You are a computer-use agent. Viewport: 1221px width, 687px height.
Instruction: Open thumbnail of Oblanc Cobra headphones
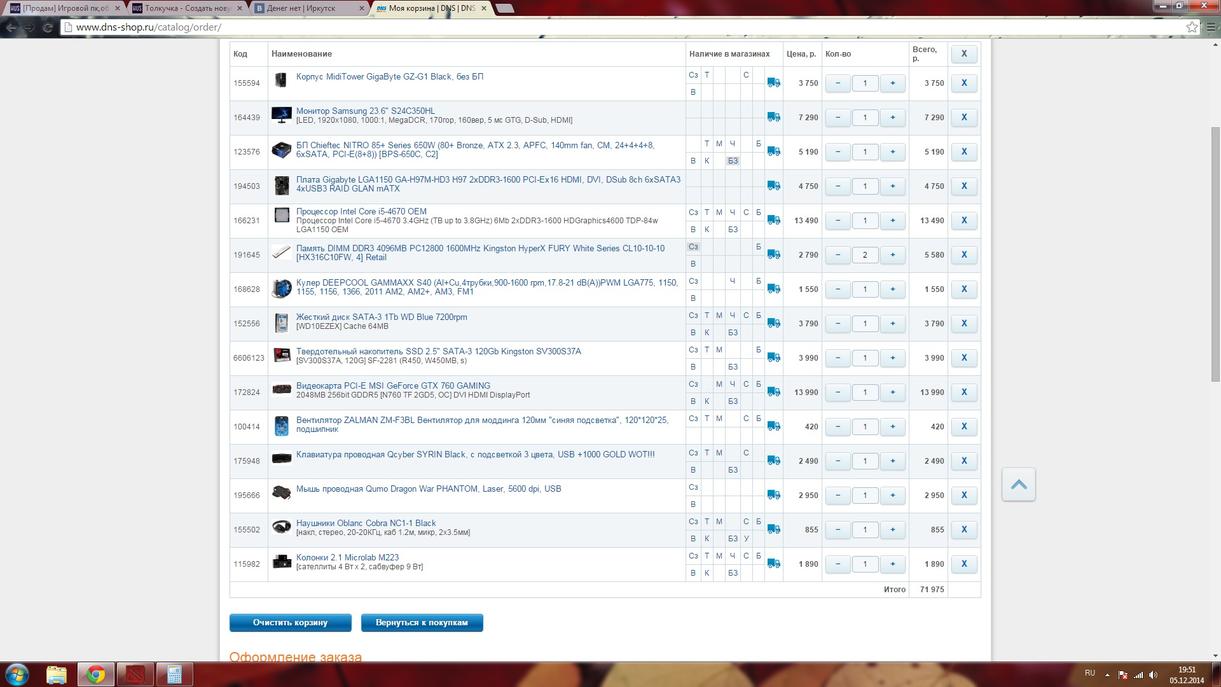tap(281, 527)
